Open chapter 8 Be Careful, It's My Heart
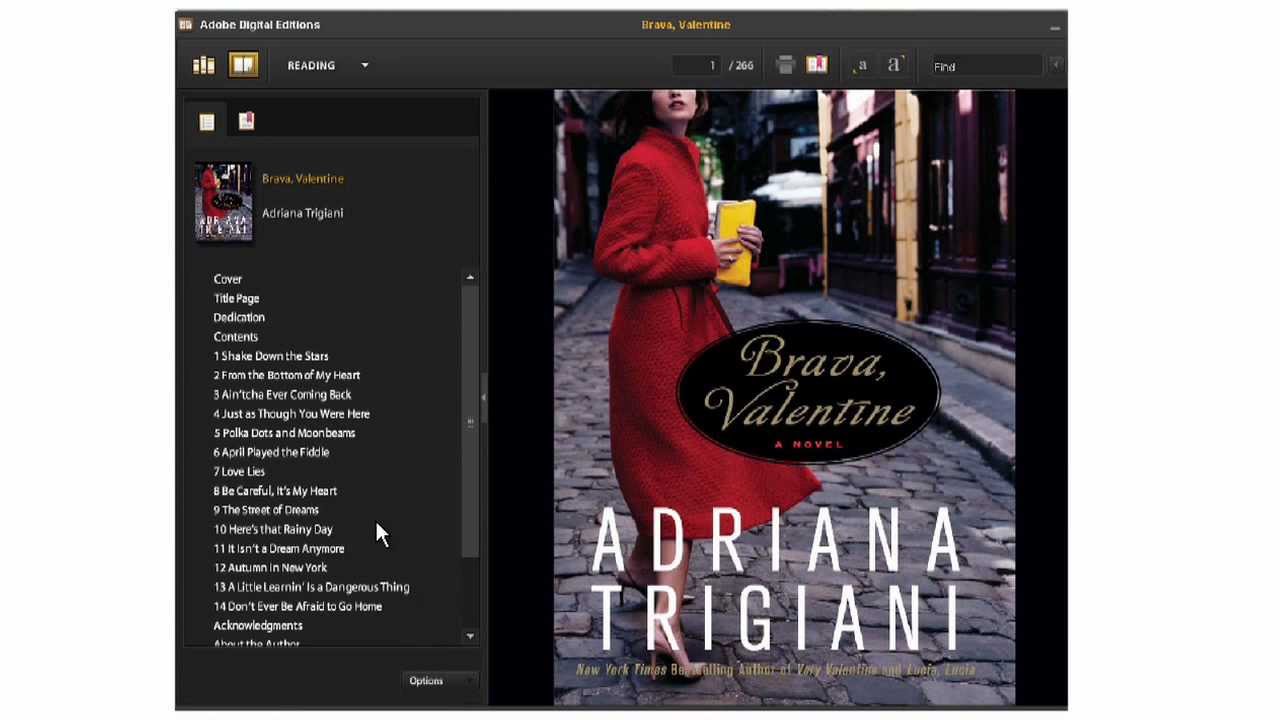The image size is (1280, 720). coord(275,491)
